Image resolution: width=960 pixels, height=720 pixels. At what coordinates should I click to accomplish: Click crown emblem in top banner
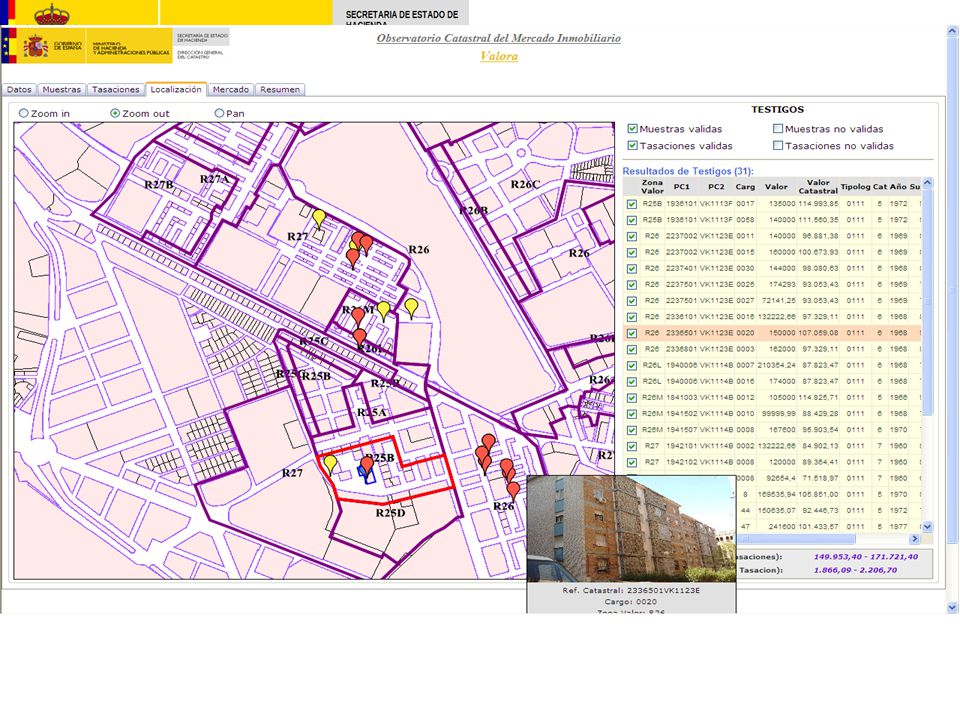pos(52,13)
